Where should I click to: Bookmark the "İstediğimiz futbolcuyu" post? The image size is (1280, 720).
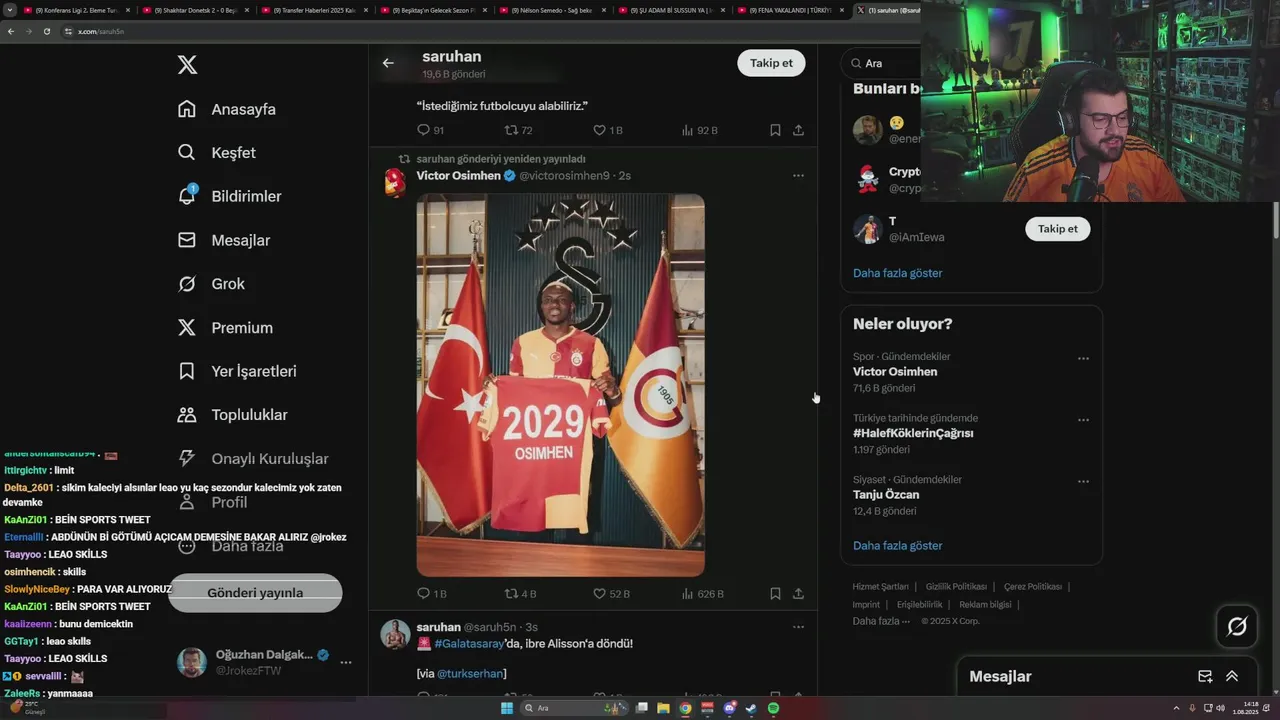point(775,130)
